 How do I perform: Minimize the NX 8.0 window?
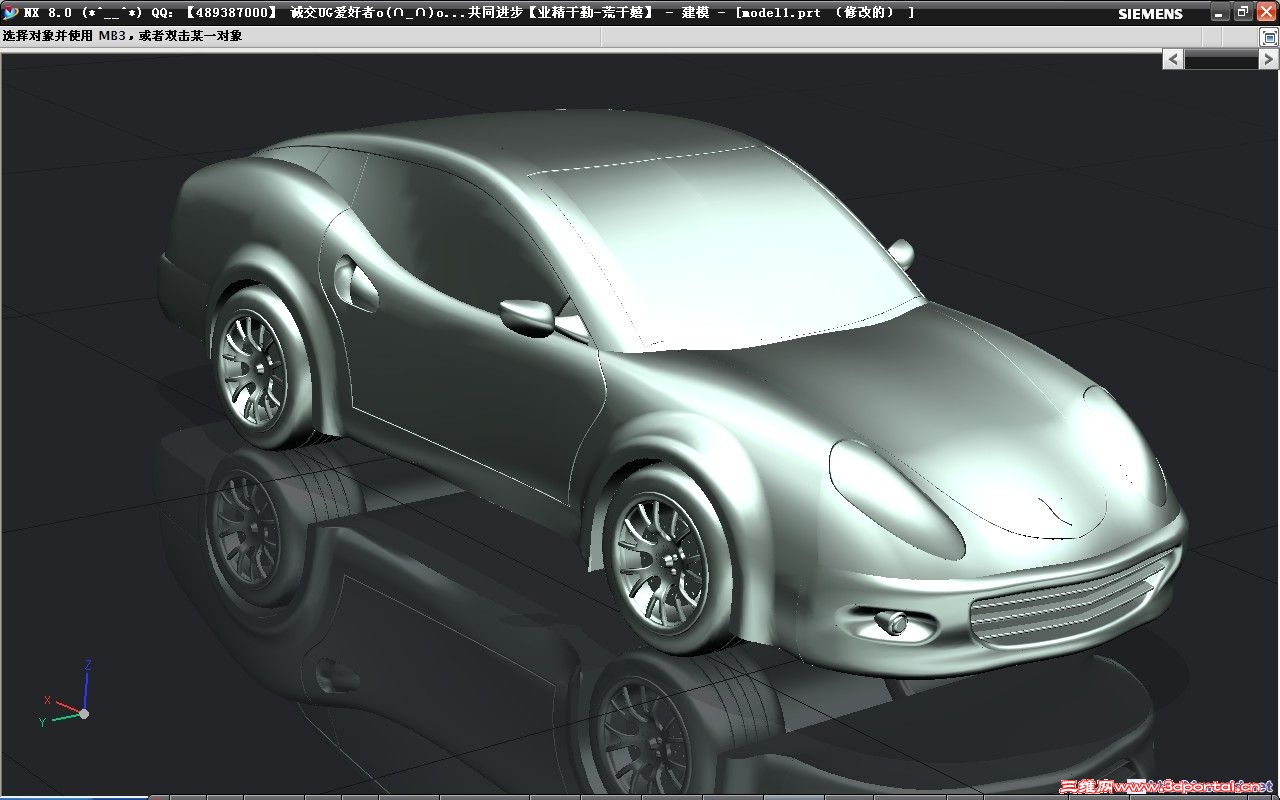click(x=1219, y=12)
